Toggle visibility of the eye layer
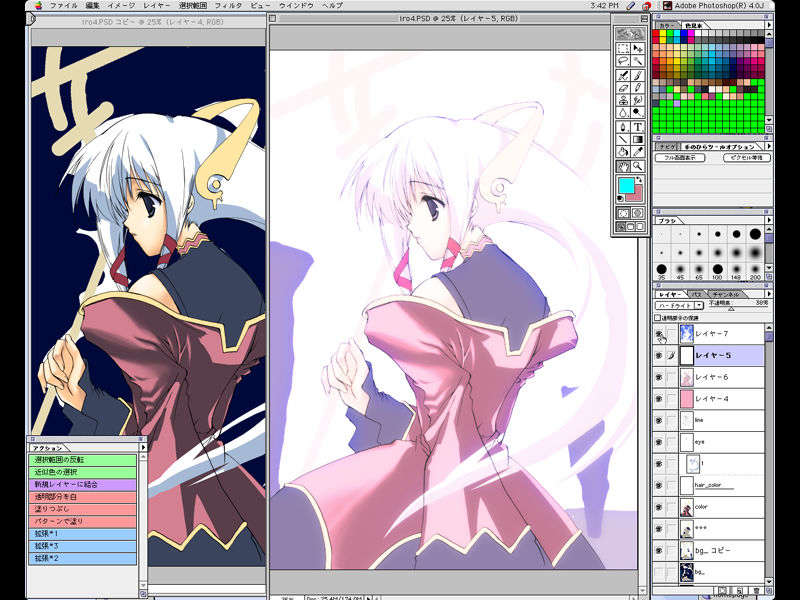The image size is (800, 600). [659, 442]
